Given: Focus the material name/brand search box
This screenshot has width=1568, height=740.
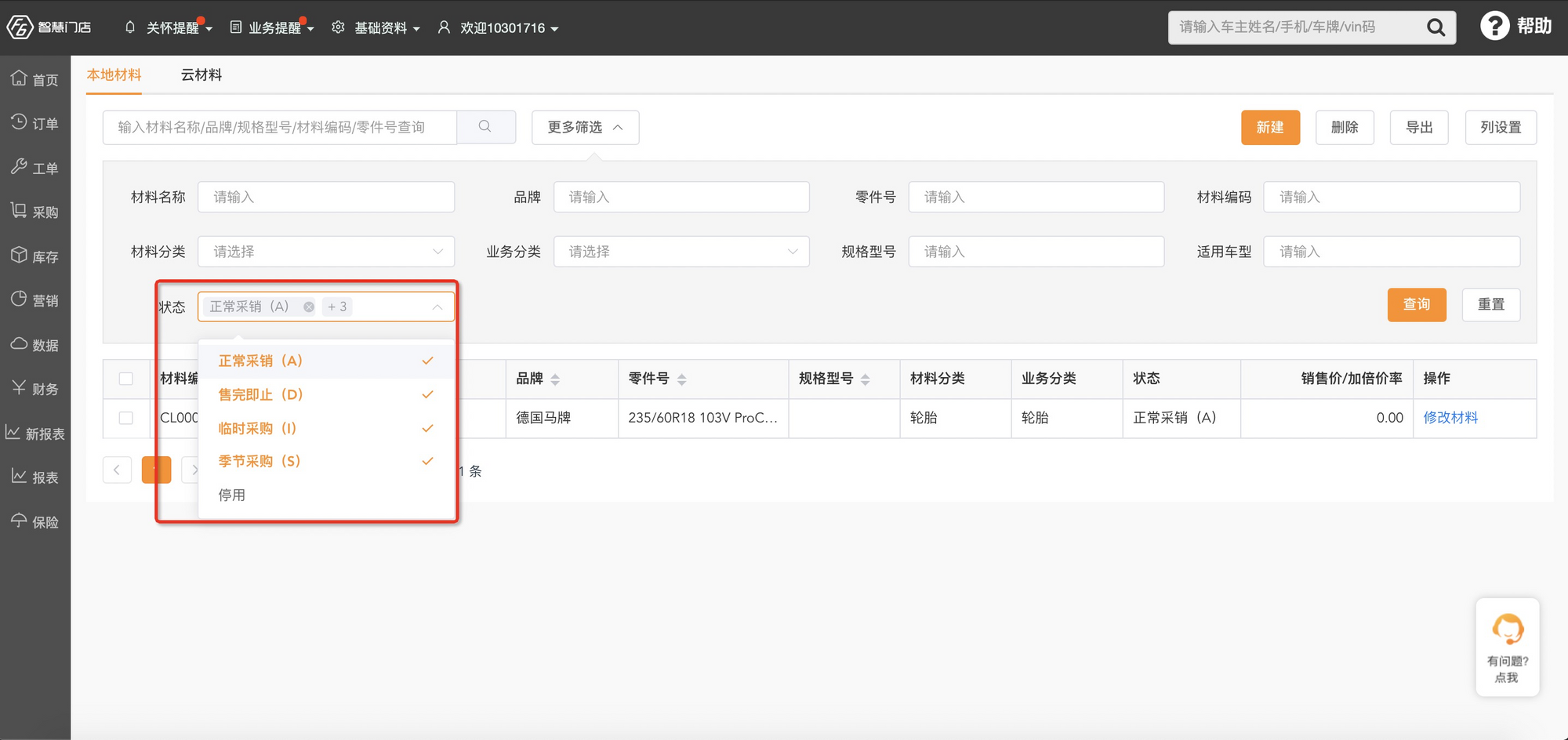Looking at the screenshot, I should 280,127.
